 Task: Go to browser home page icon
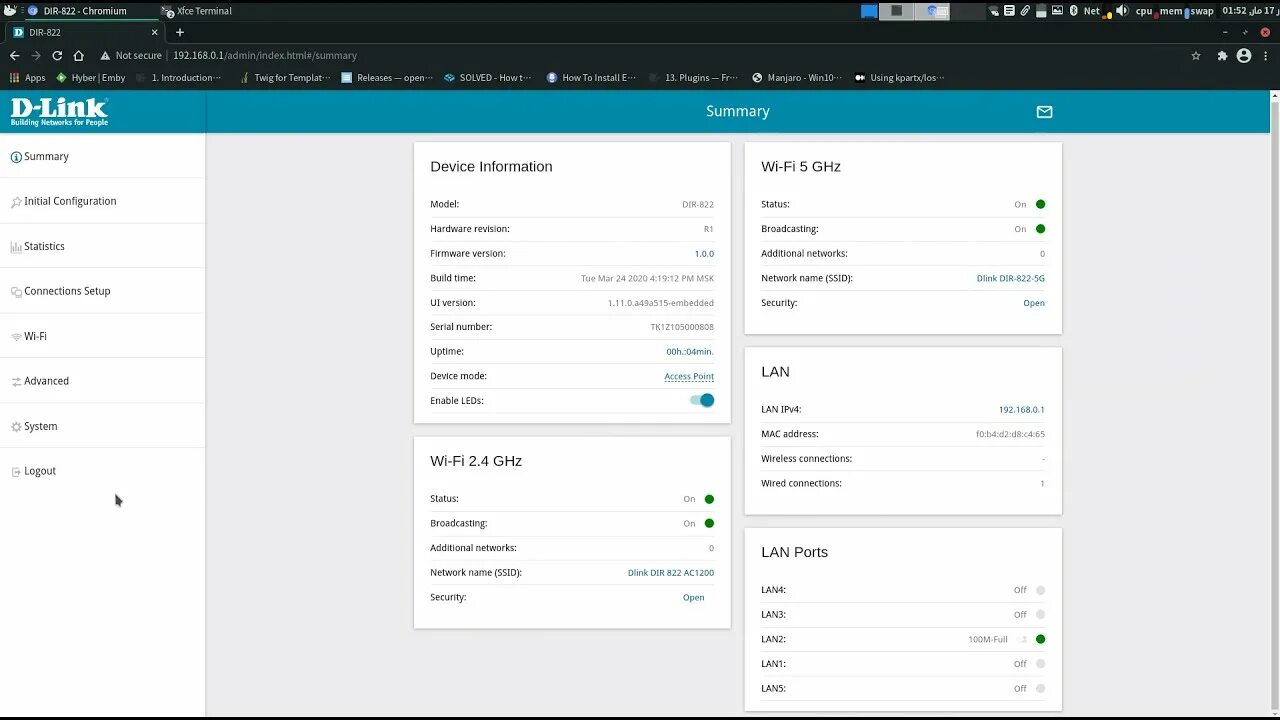tap(79, 56)
